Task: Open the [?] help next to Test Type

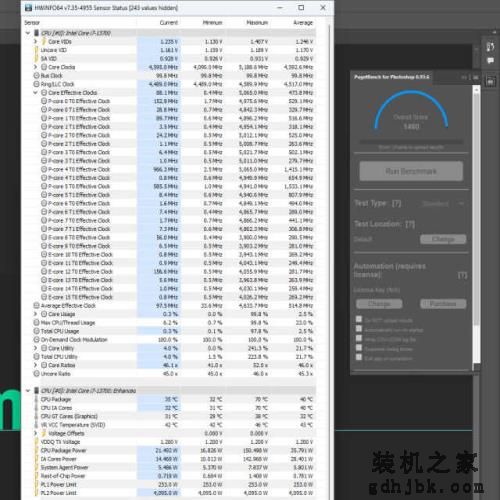Action: [396, 203]
